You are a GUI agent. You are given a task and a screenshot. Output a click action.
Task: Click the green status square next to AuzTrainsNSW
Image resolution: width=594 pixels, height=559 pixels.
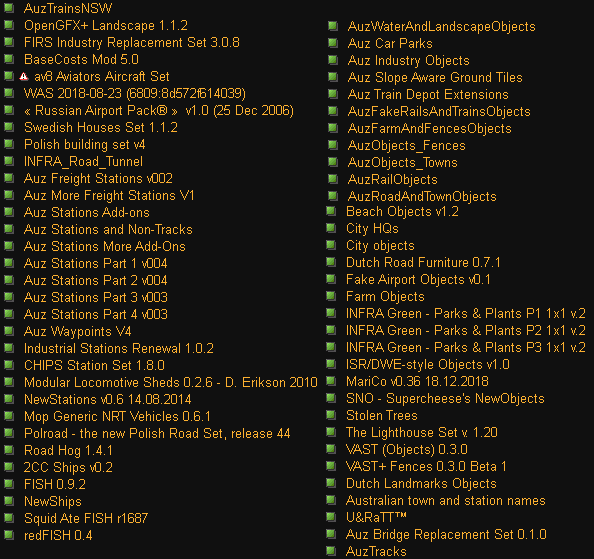point(9,8)
